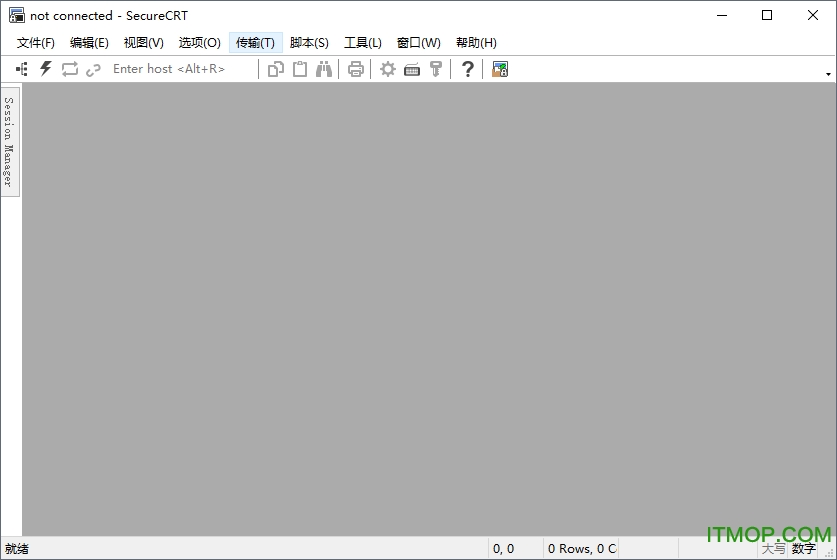
Task: Open Session Options gear icon
Action: point(388,69)
